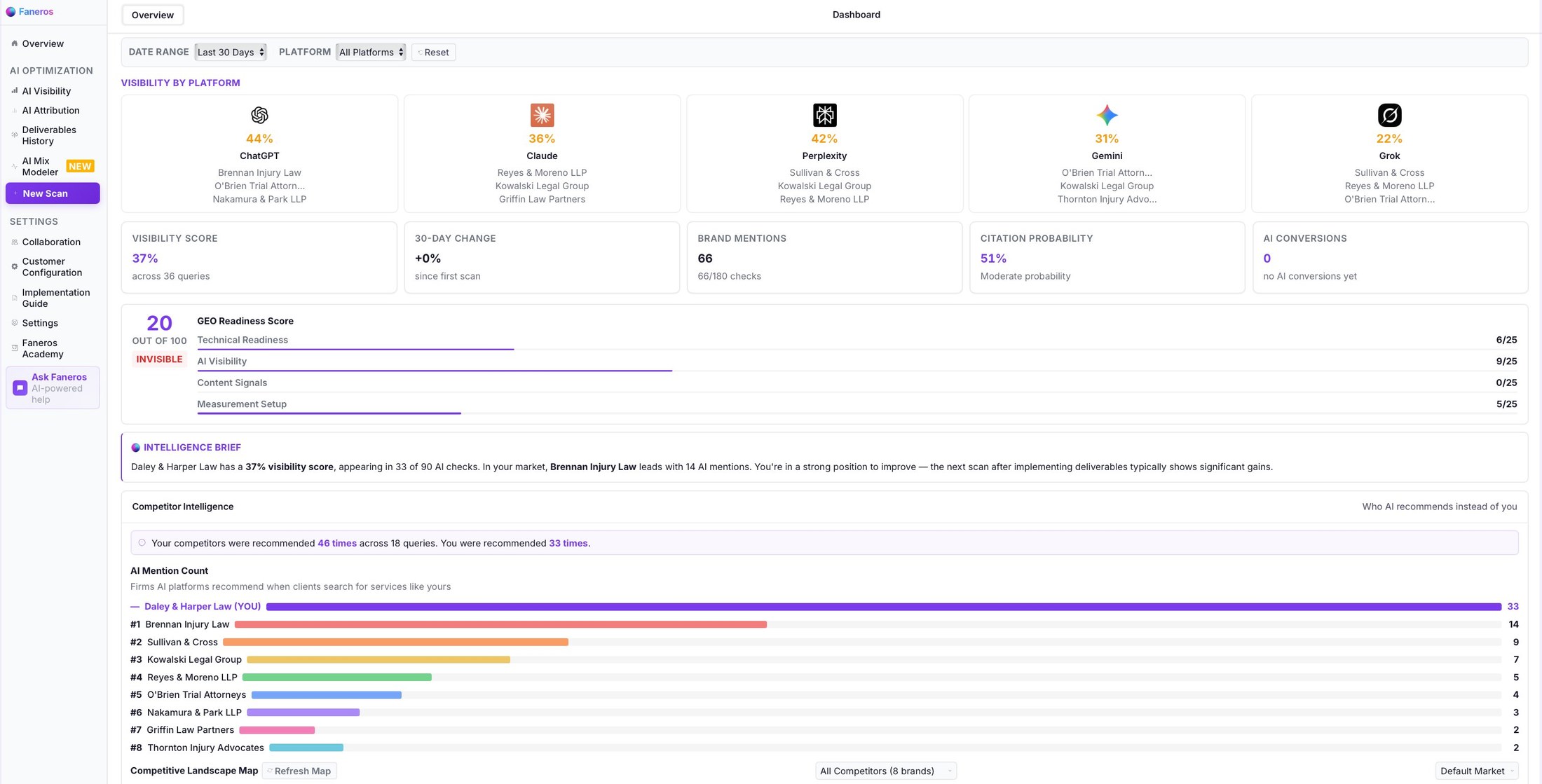Click the 30-Day Change card

point(542,257)
